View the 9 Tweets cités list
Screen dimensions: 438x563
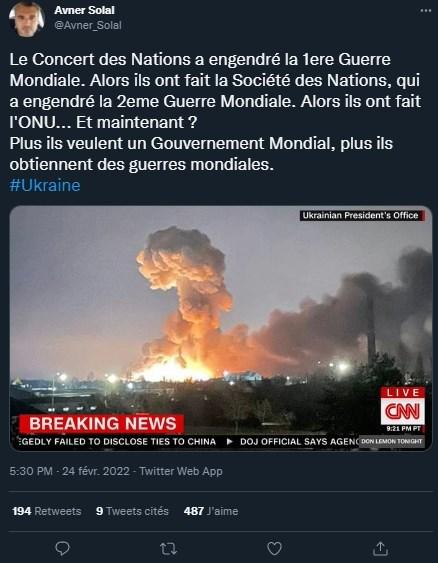132,511
